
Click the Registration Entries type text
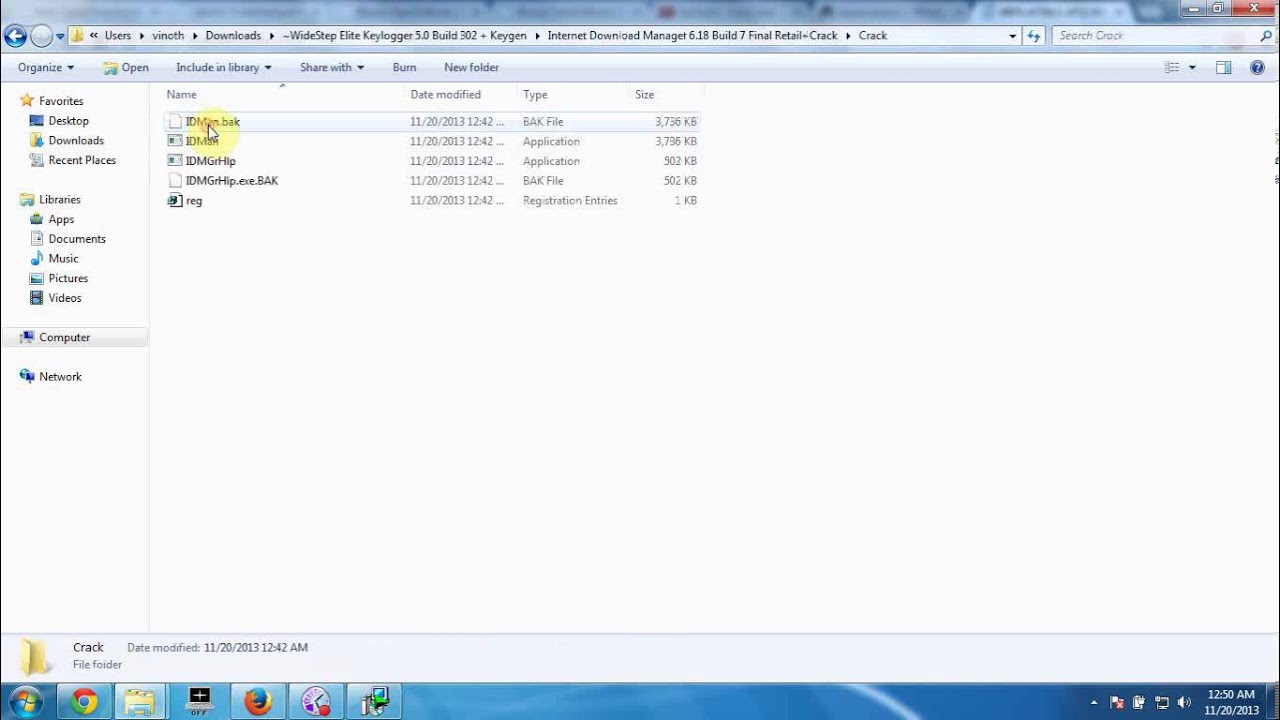[570, 200]
